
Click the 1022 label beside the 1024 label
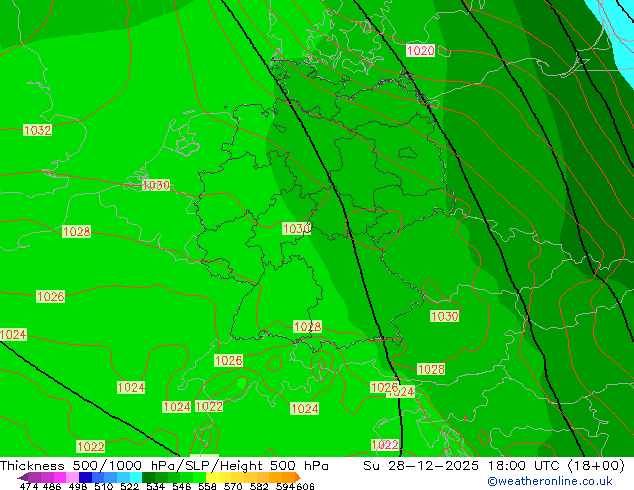point(209,406)
